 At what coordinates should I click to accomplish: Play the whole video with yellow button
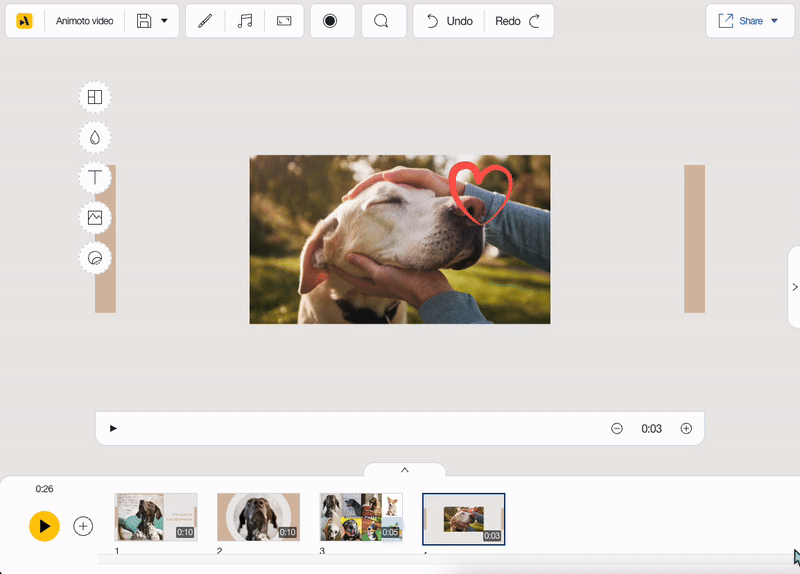pos(44,526)
